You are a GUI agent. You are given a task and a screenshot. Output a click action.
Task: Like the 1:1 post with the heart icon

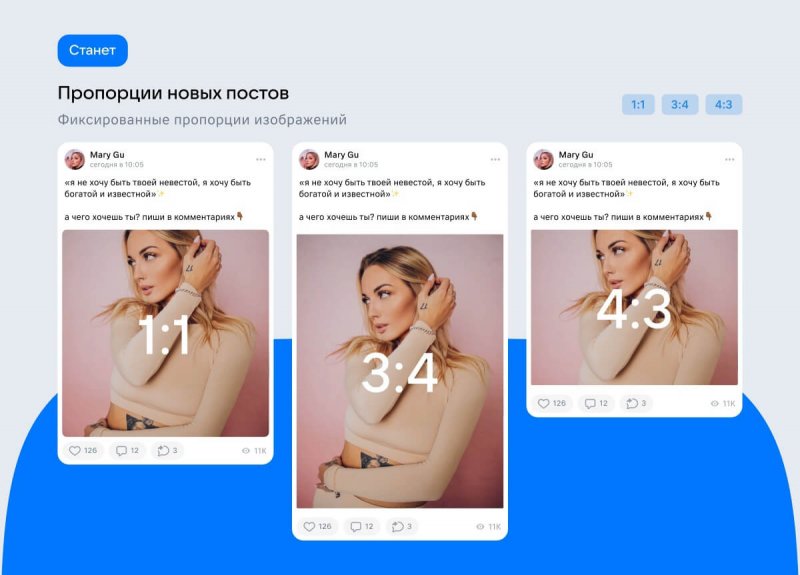83,451
